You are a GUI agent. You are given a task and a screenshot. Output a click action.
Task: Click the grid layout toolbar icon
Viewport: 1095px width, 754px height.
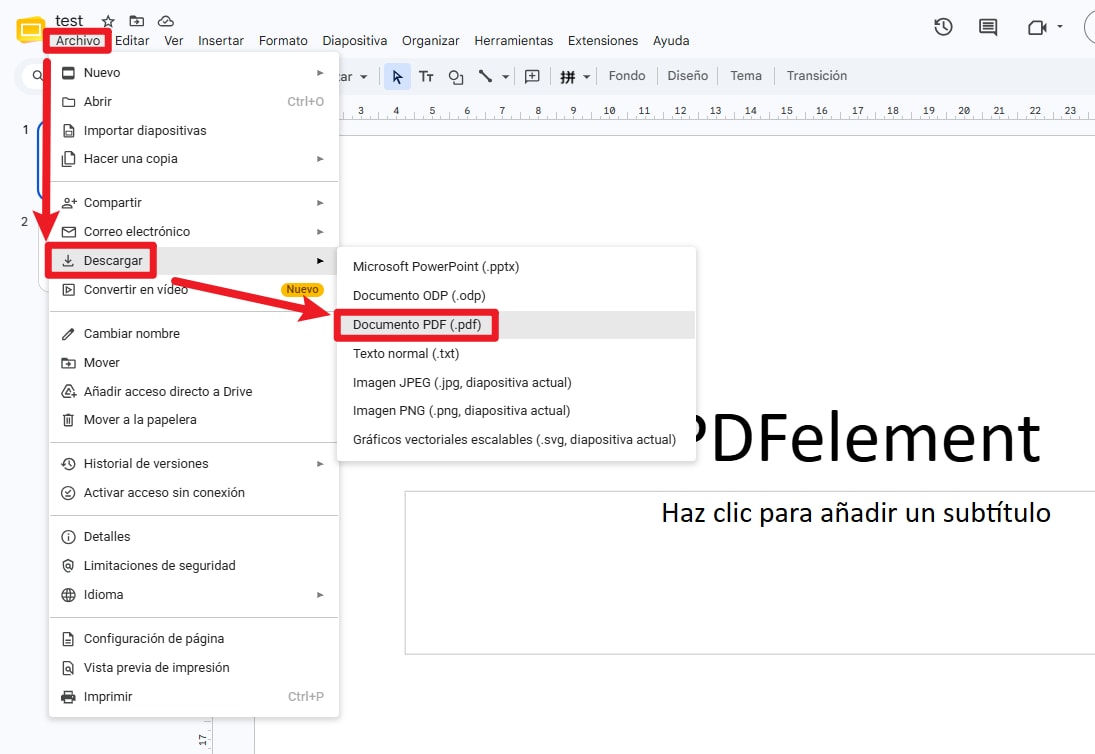[x=568, y=77]
